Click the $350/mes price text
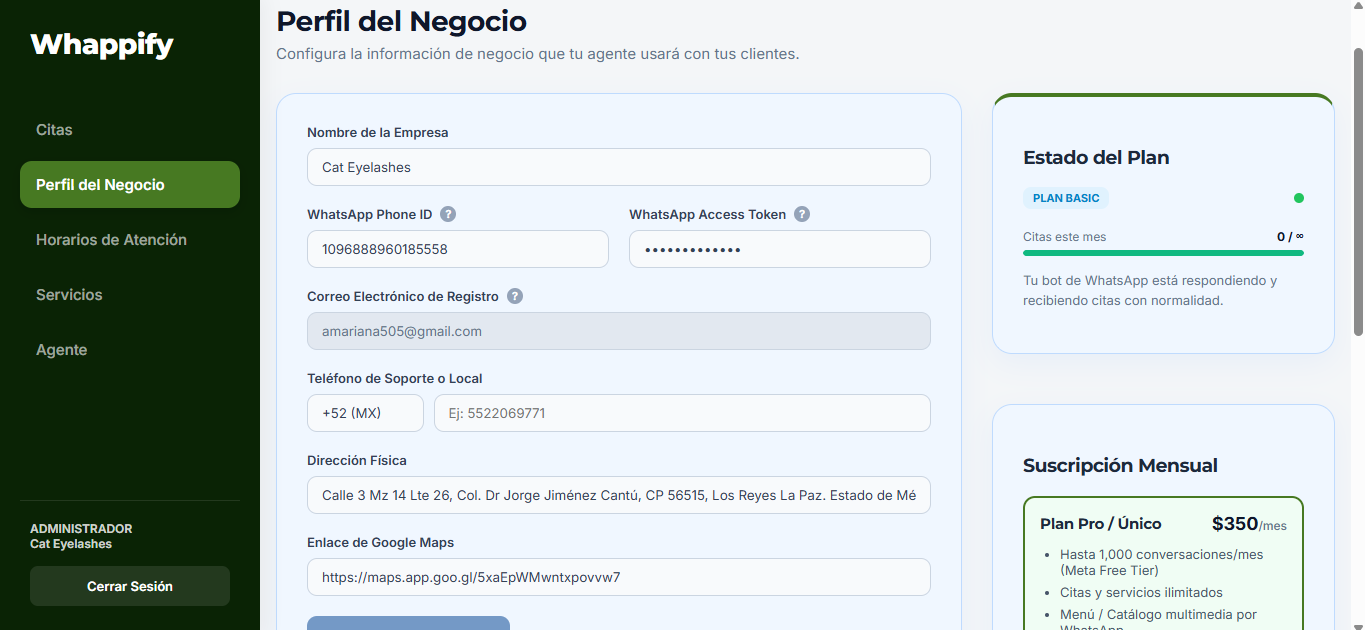The height and width of the screenshot is (630, 1365). coord(1249,524)
